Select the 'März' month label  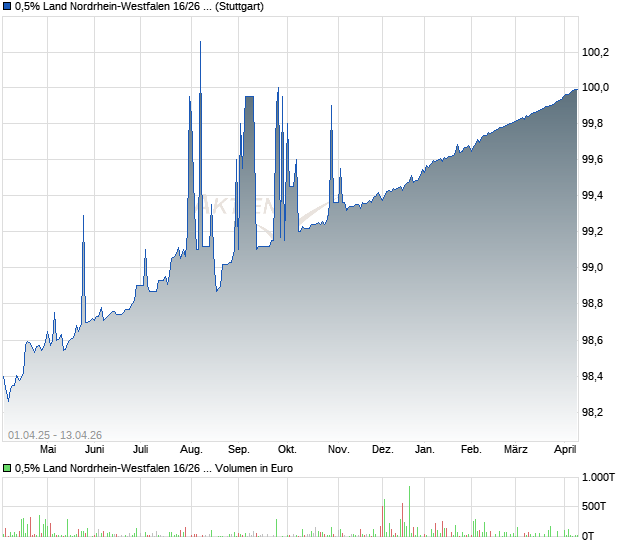(516, 450)
